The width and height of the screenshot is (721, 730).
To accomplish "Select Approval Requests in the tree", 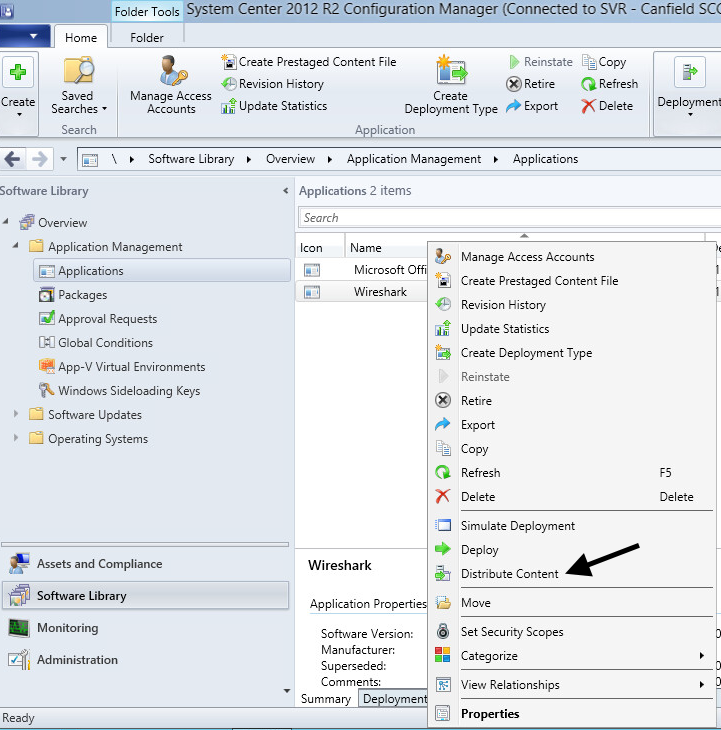I will pyautogui.click(x=98, y=319).
